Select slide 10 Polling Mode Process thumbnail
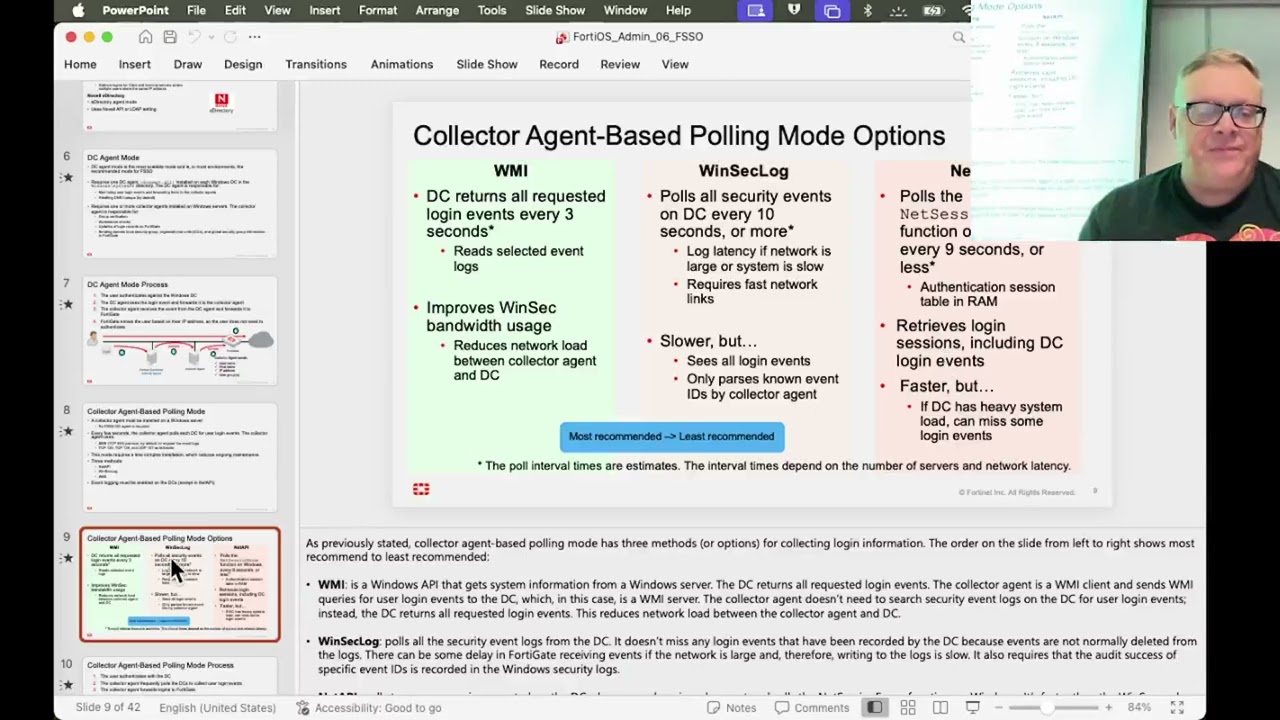 pos(180,677)
